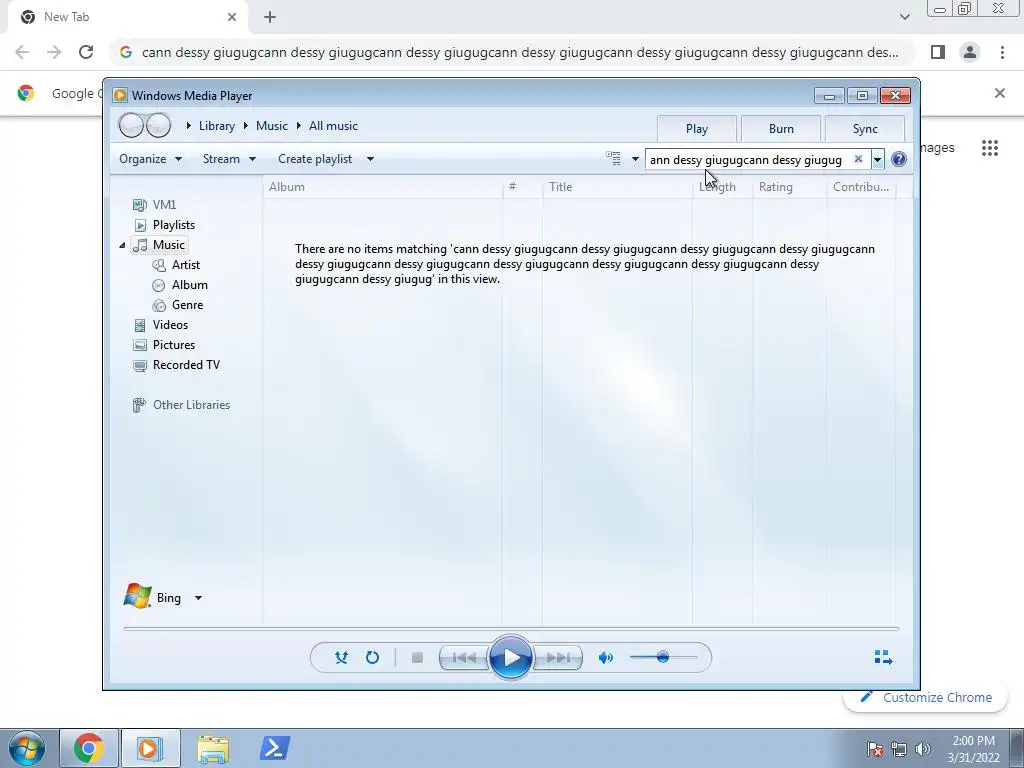Sort by the # track number column
Screen dimensions: 1024x768
[x=522, y=187]
